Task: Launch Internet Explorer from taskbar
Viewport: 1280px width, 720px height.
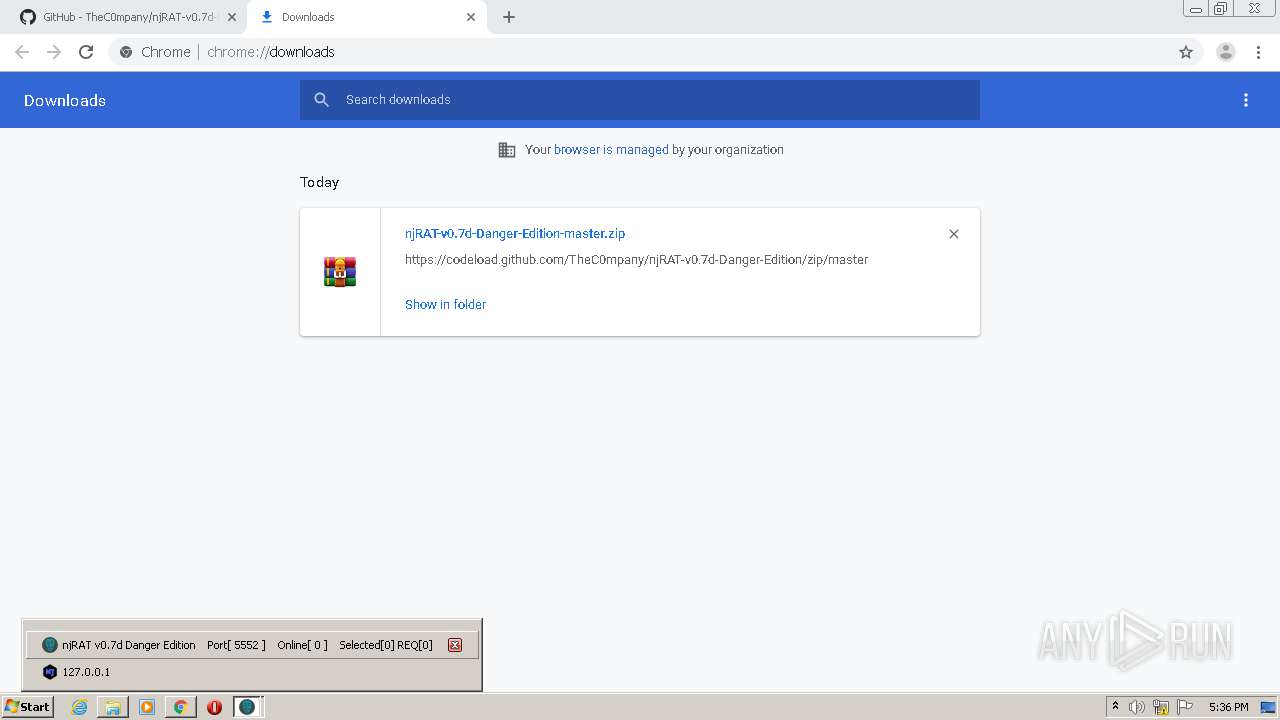Action: [80, 707]
